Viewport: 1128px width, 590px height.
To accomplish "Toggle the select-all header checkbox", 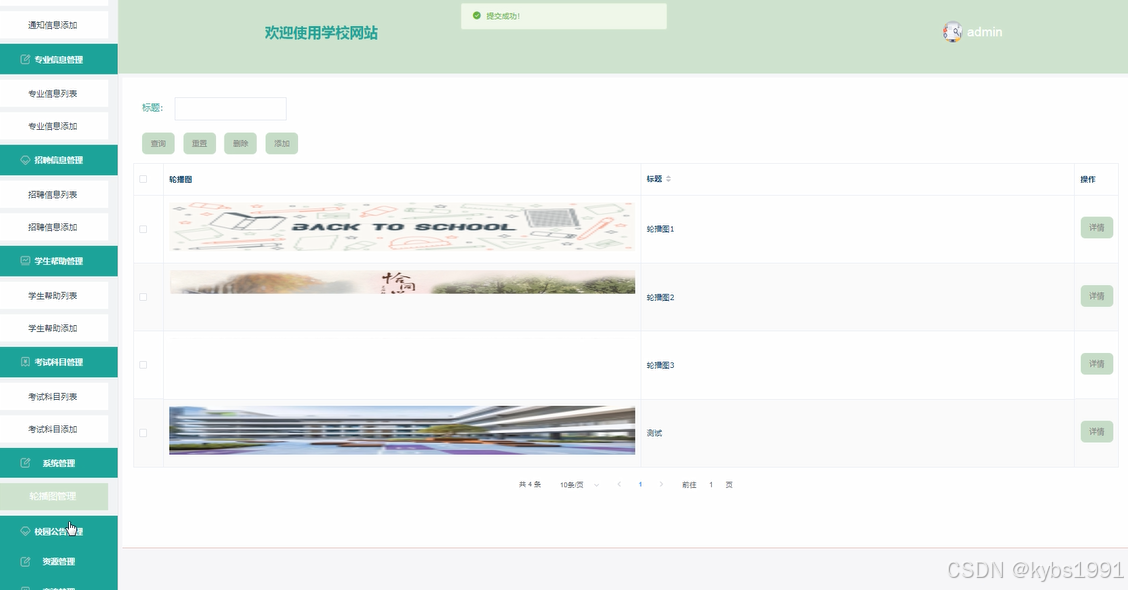I will [143, 179].
